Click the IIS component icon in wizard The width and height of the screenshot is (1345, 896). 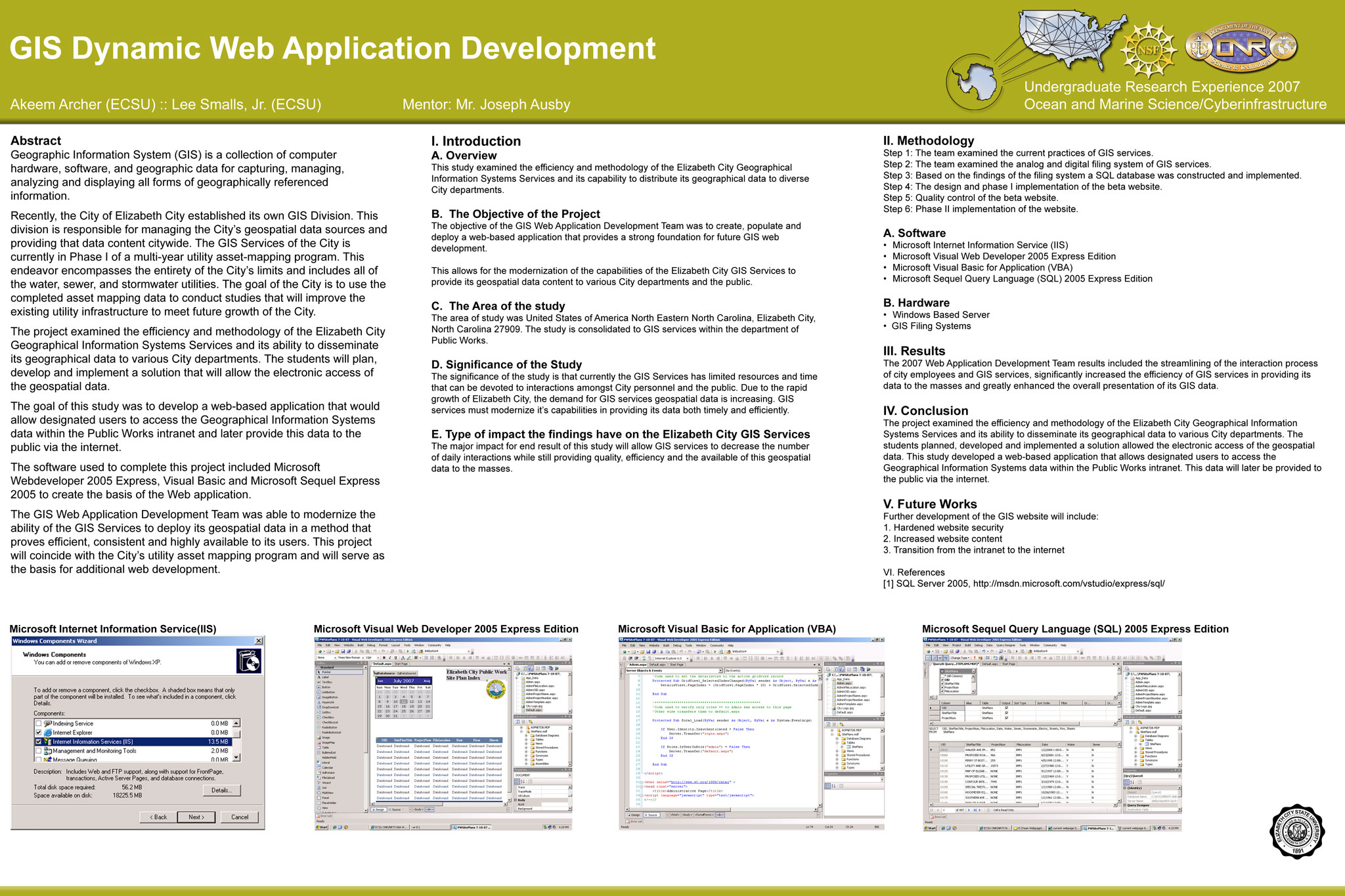48,742
